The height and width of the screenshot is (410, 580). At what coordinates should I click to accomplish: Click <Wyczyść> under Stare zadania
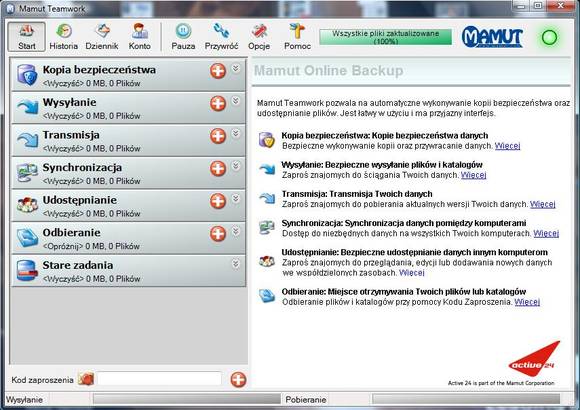coord(63,279)
